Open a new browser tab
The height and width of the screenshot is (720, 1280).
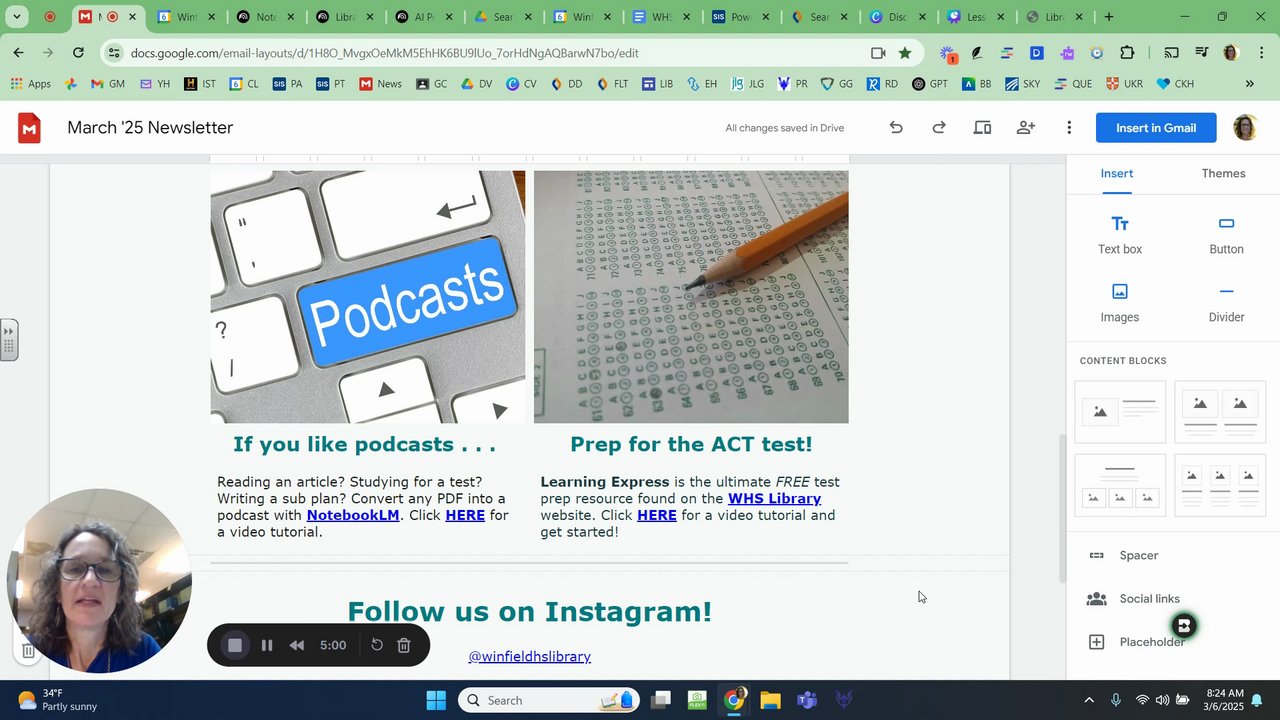(x=1108, y=17)
